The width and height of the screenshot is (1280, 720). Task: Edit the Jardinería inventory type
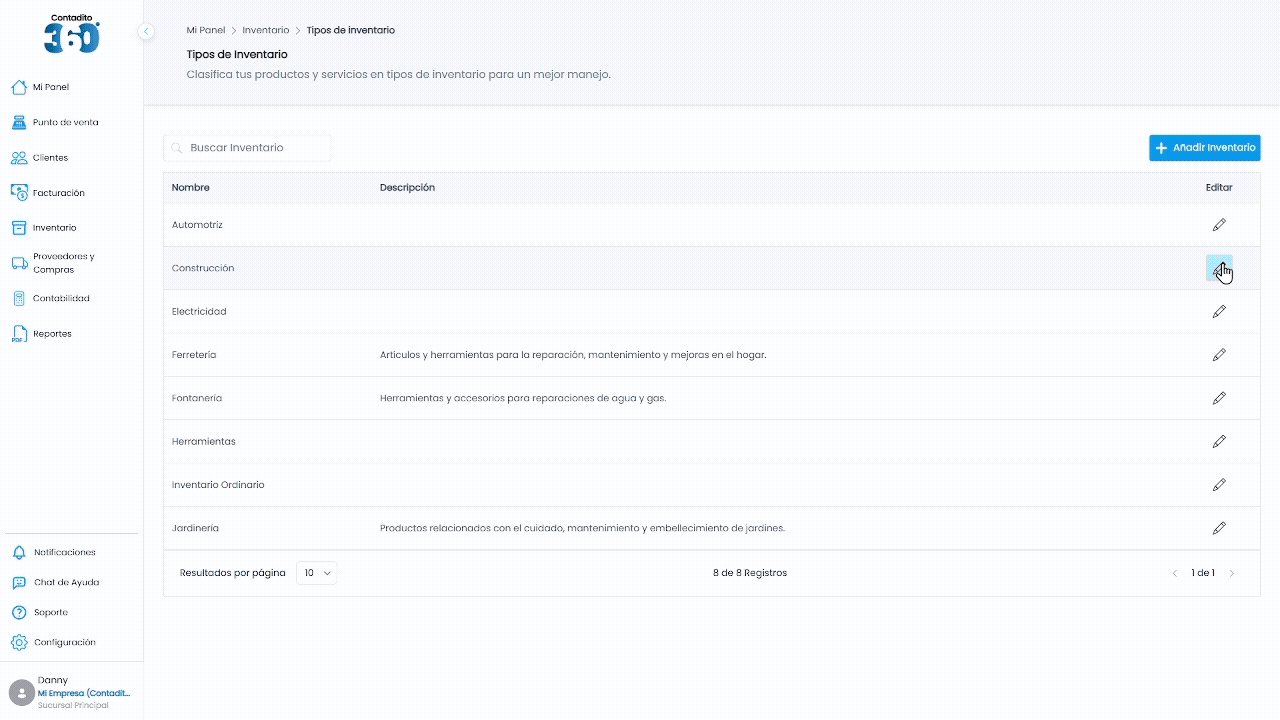(1219, 528)
